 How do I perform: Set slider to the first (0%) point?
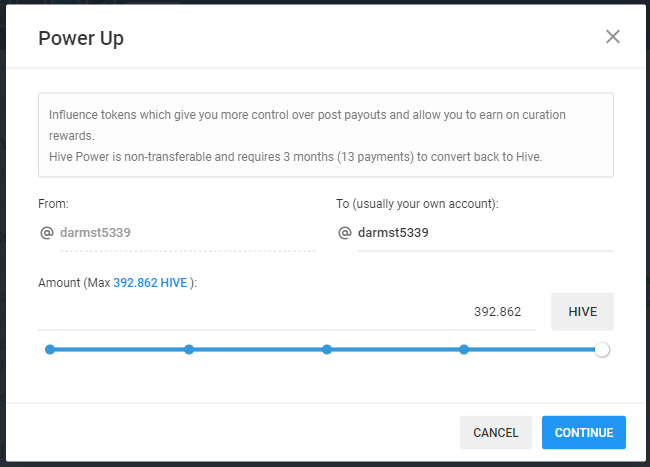(x=50, y=349)
